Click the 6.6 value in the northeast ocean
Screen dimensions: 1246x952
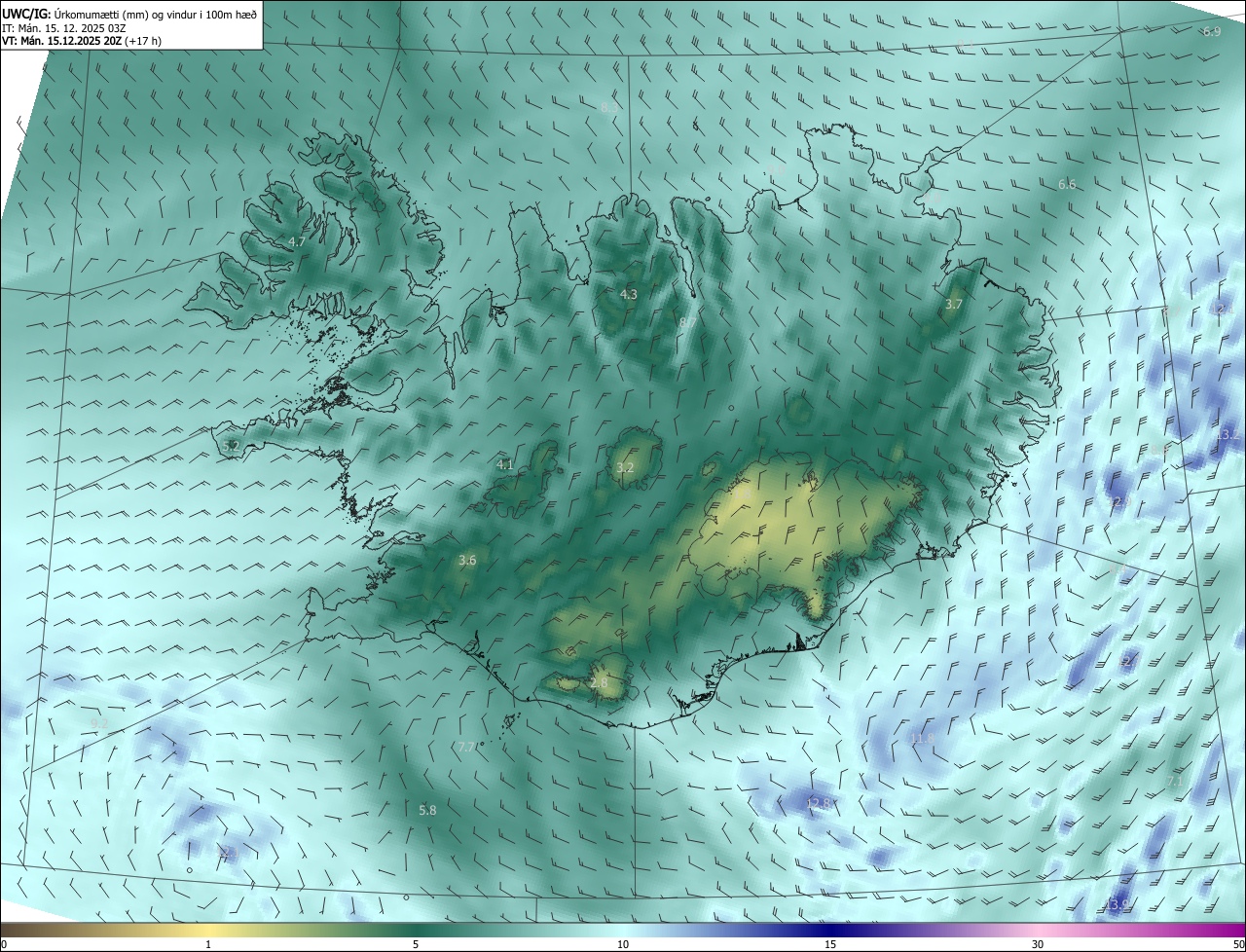pos(1067,185)
